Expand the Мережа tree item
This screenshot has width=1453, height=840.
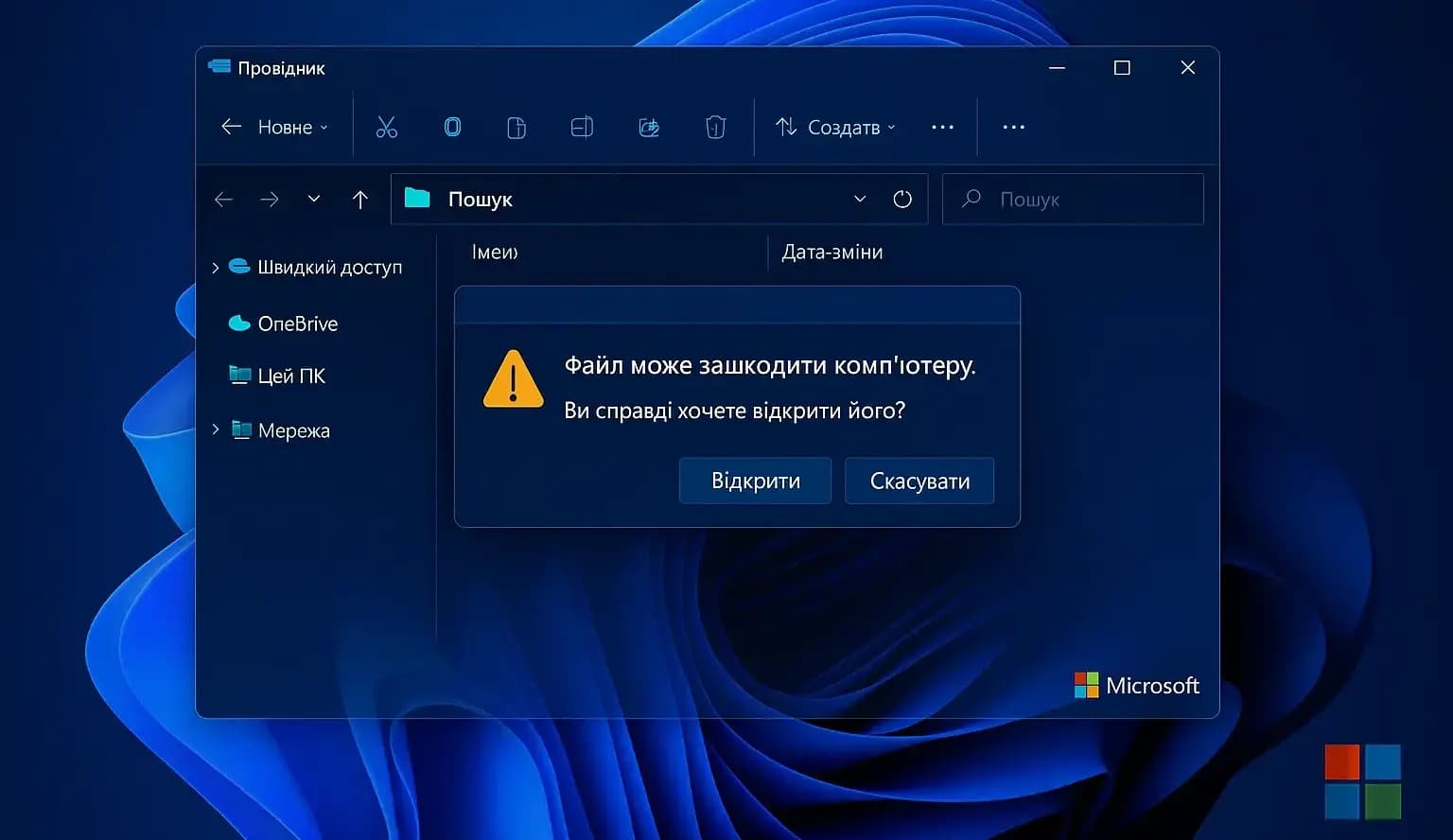click(x=215, y=429)
